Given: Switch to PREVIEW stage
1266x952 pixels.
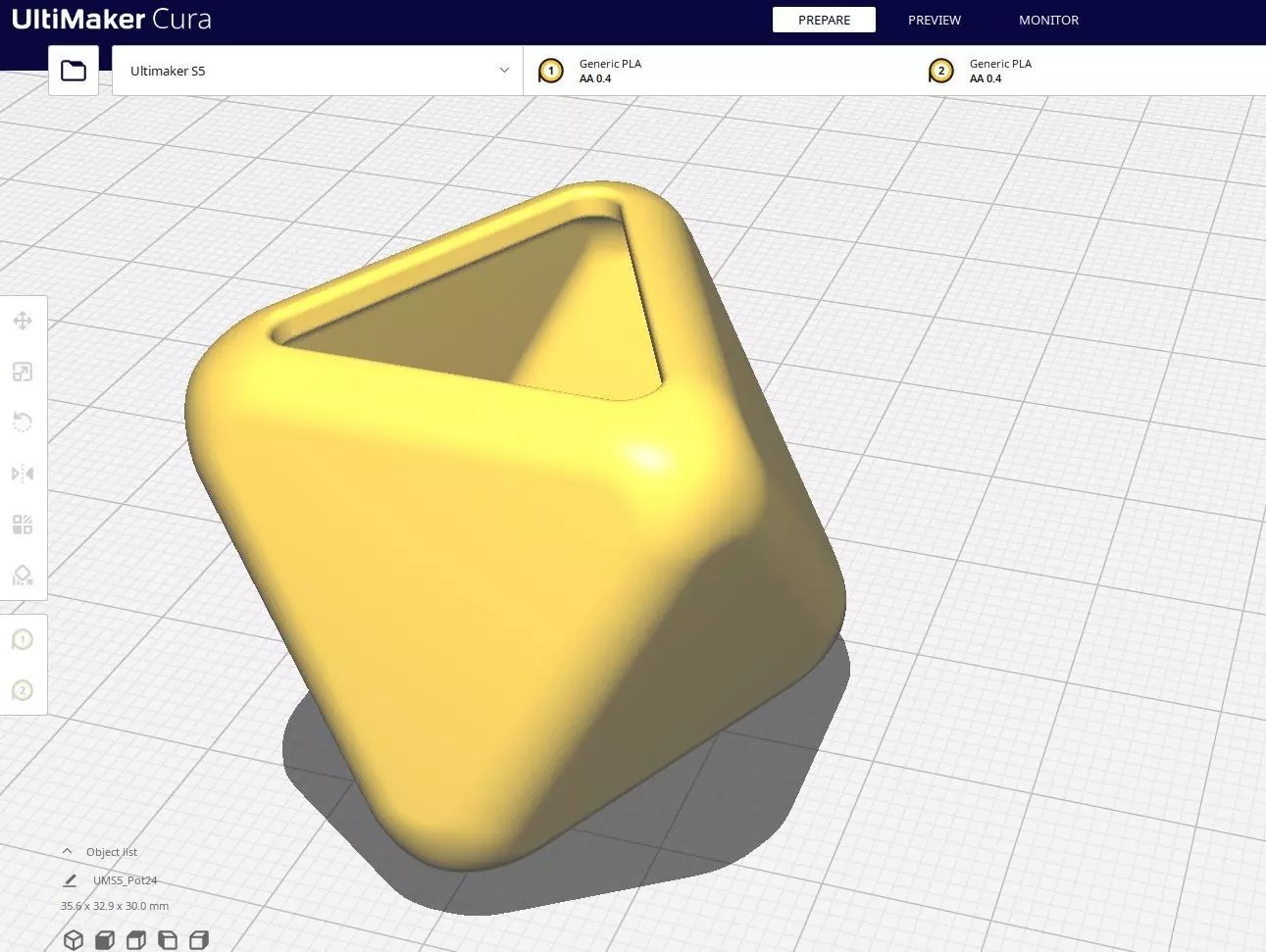Looking at the screenshot, I should pyautogui.click(x=935, y=20).
